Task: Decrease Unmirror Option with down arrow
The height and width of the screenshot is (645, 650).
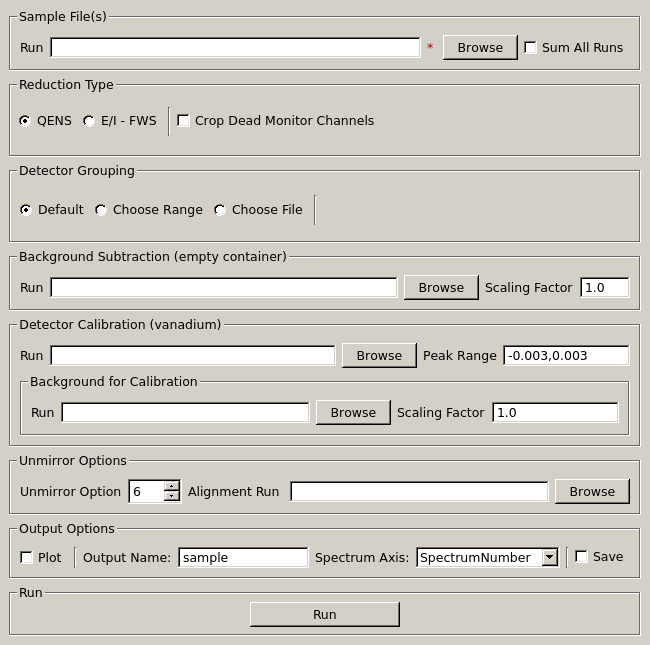Action: pyautogui.click(x=171, y=496)
